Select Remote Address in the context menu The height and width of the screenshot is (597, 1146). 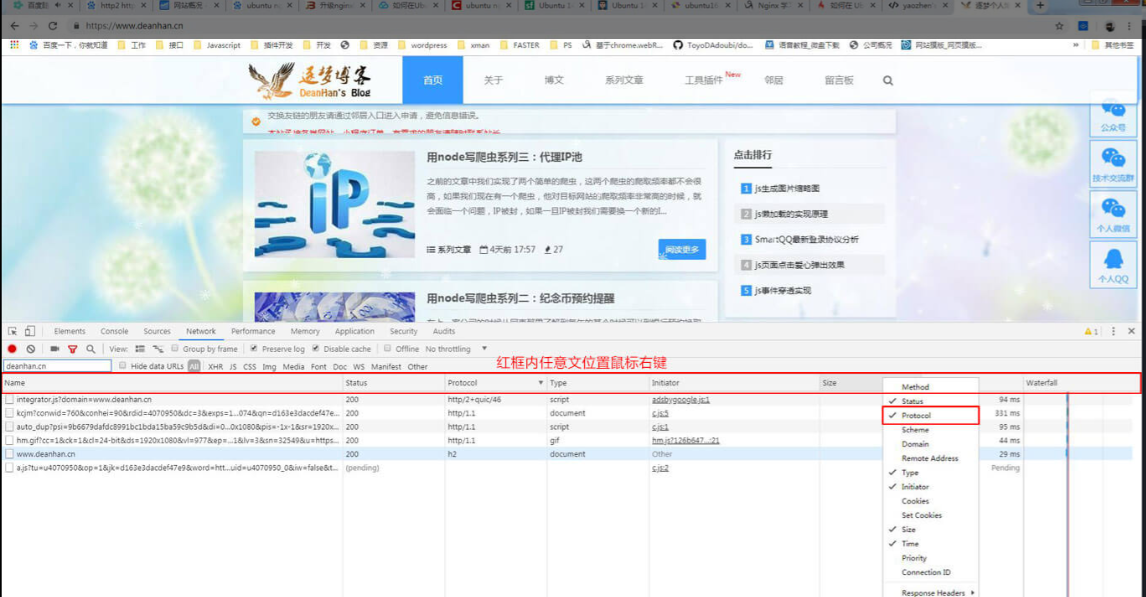click(x=930, y=458)
